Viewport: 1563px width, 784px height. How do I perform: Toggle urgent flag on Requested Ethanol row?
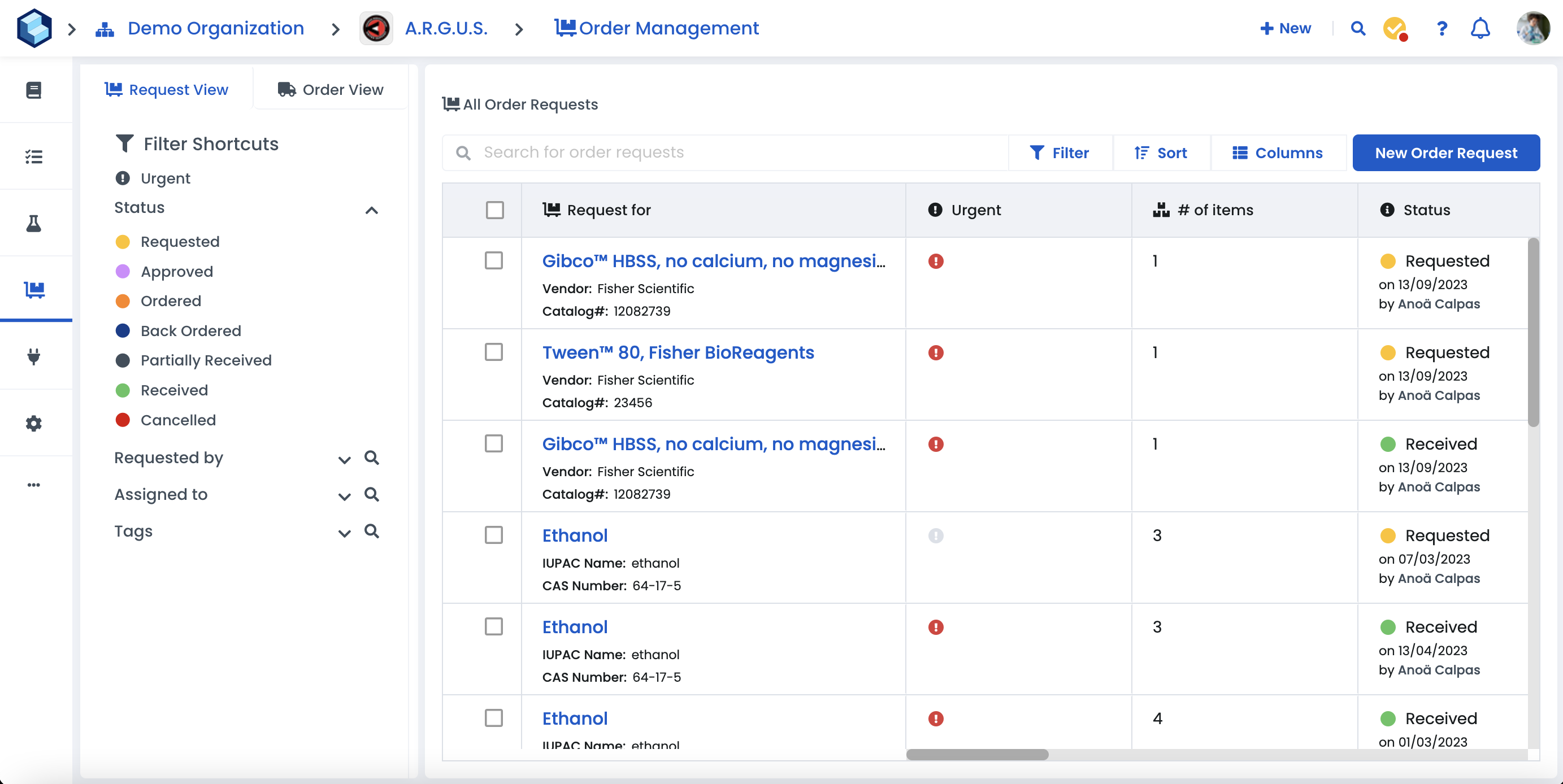pyautogui.click(x=936, y=535)
